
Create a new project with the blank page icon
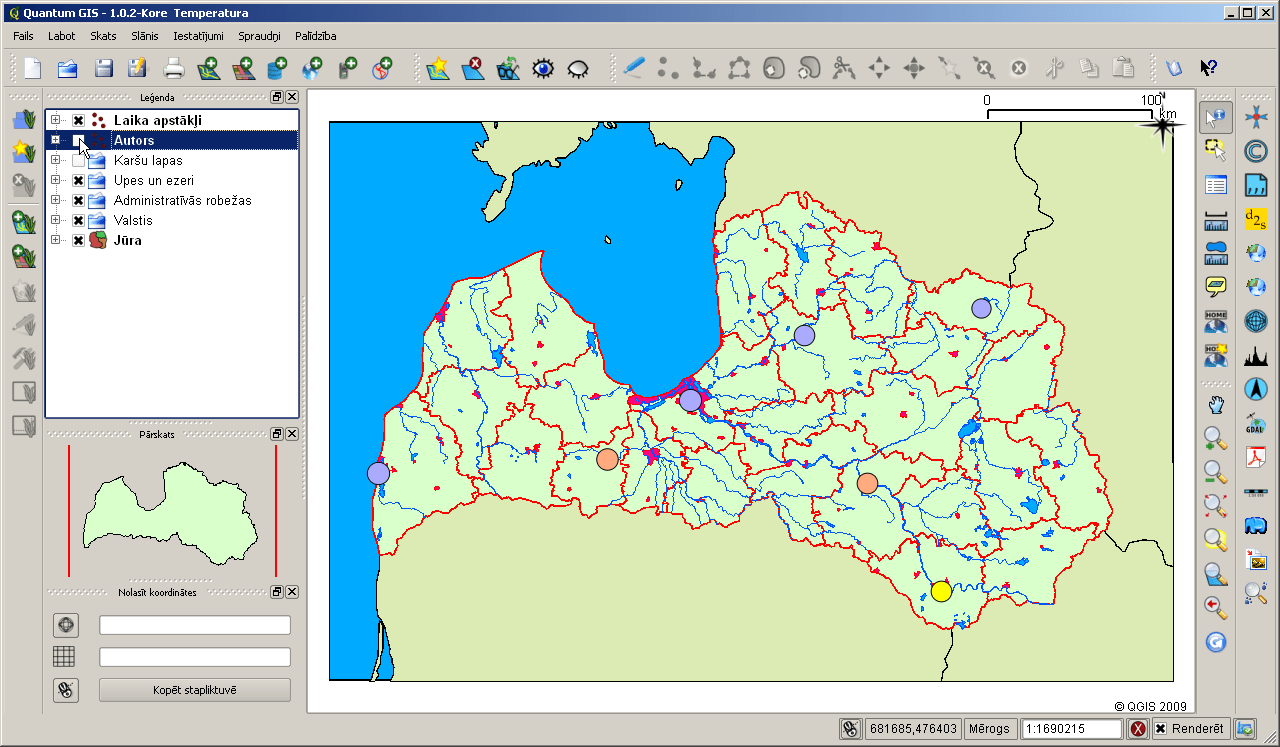point(33,68)
